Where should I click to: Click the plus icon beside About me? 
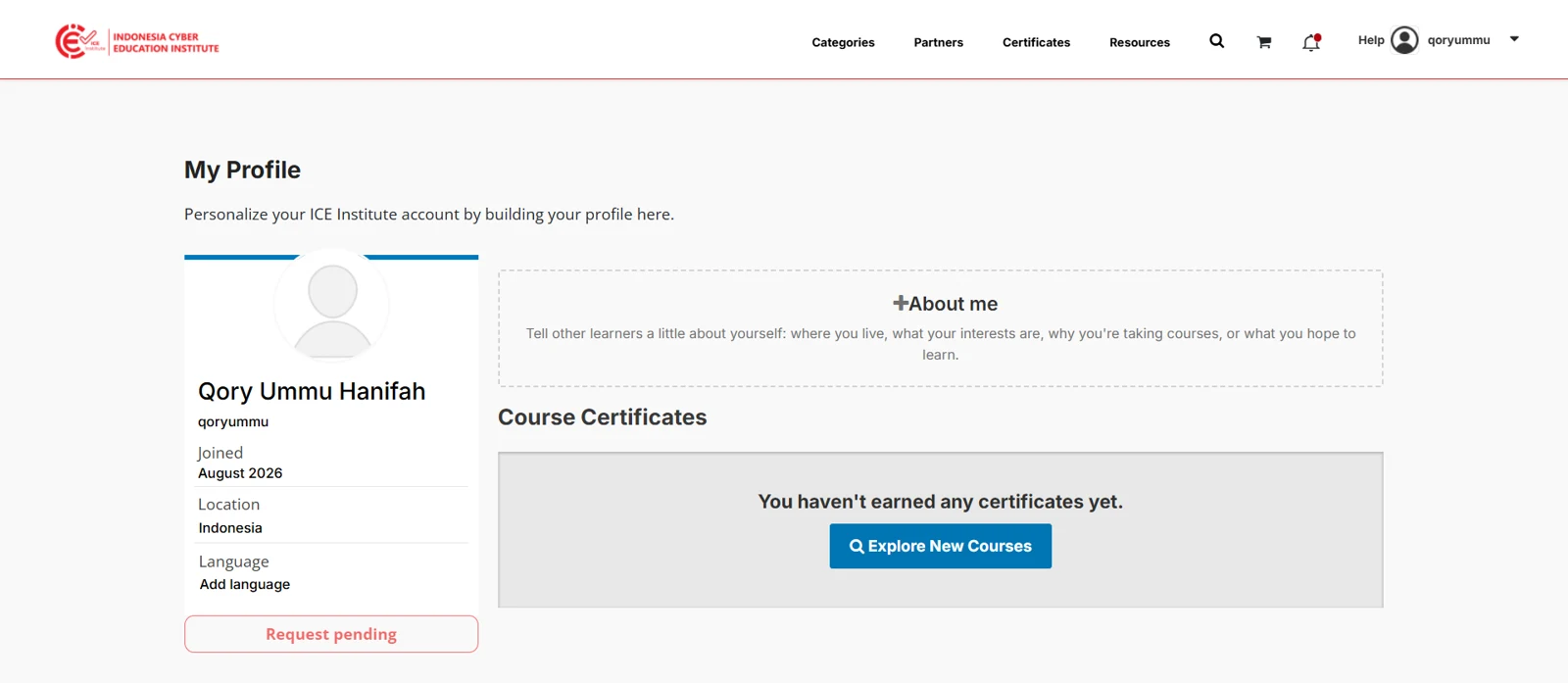click(900, 304)
